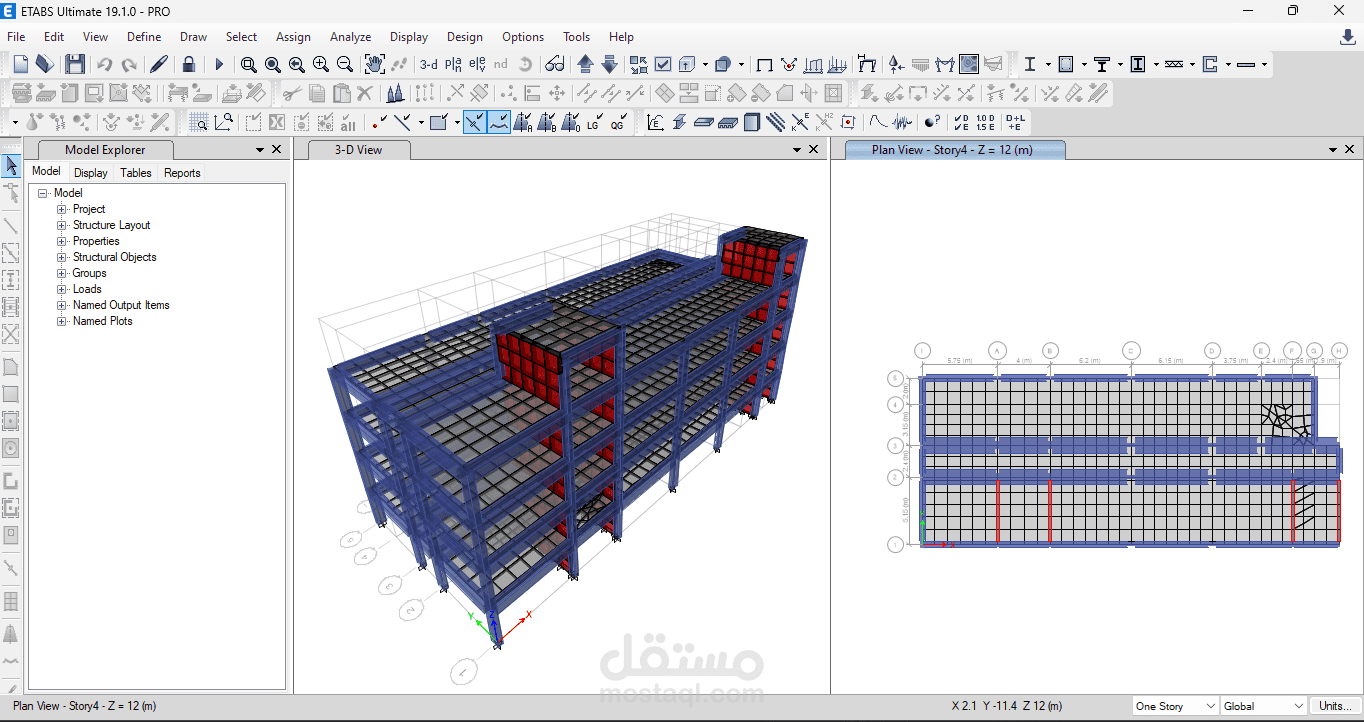Screen dimensions: 1364x722
Task: Open the One Story dropdown
Action: 1175,706
